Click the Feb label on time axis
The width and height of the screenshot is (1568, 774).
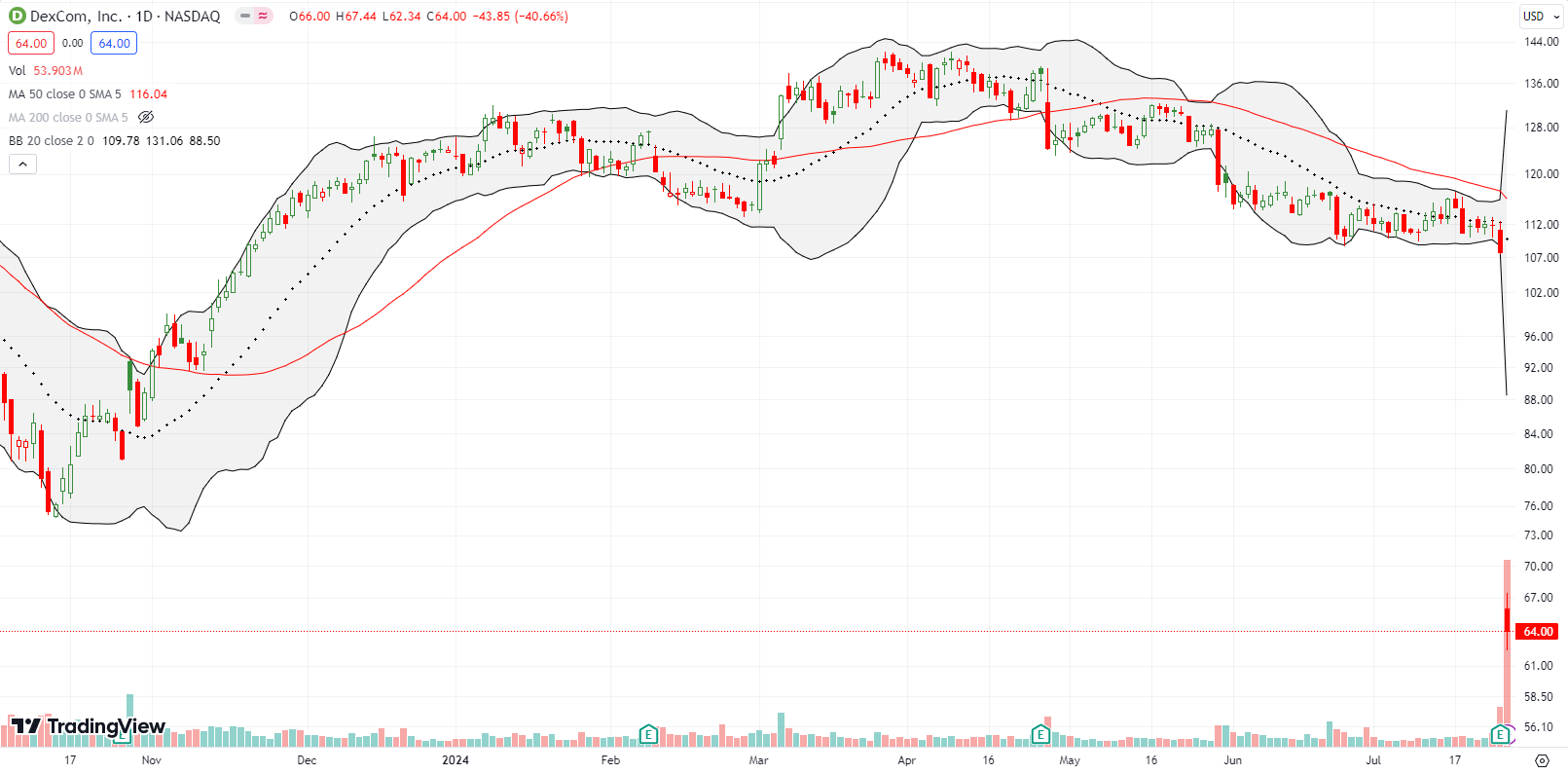click(x=610, y=760)
